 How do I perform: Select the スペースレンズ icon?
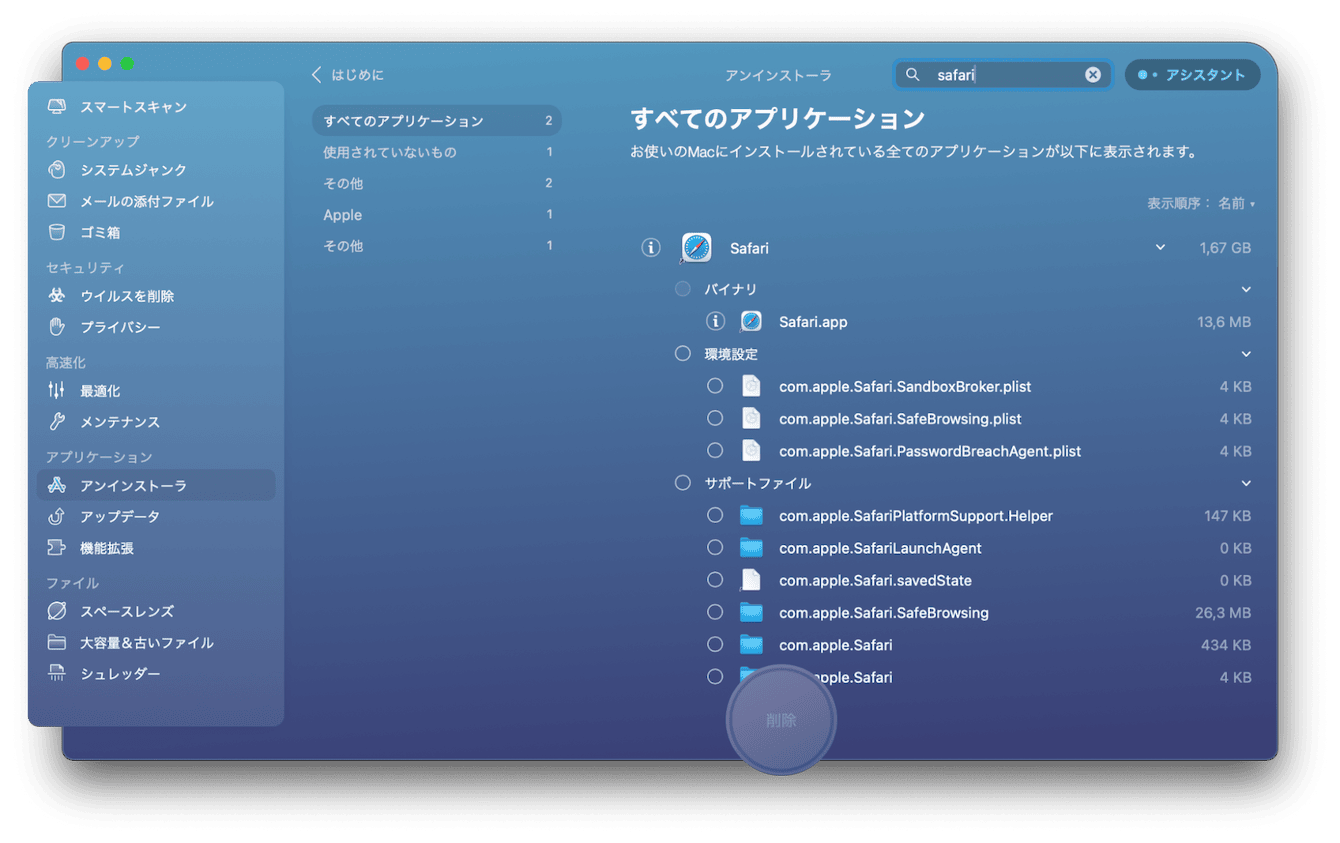(57, 611)
